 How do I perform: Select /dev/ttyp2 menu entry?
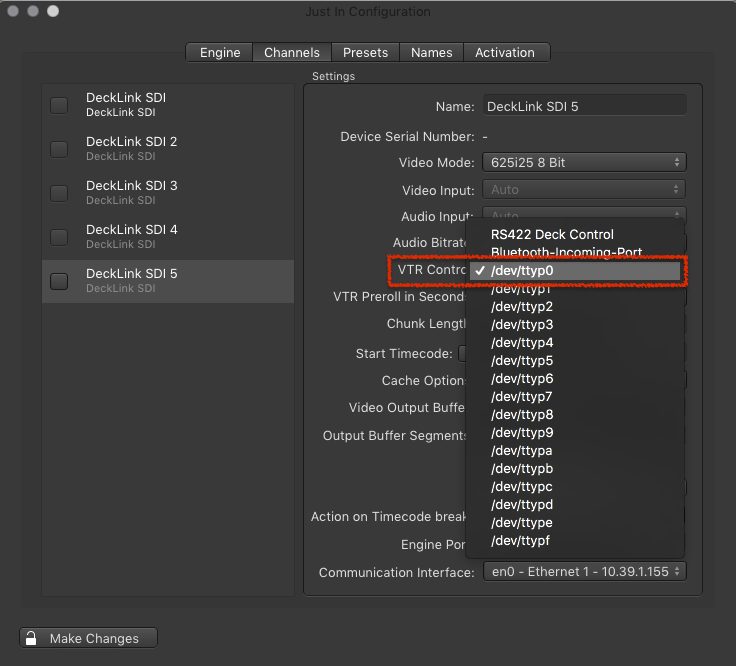pos(575,306)
